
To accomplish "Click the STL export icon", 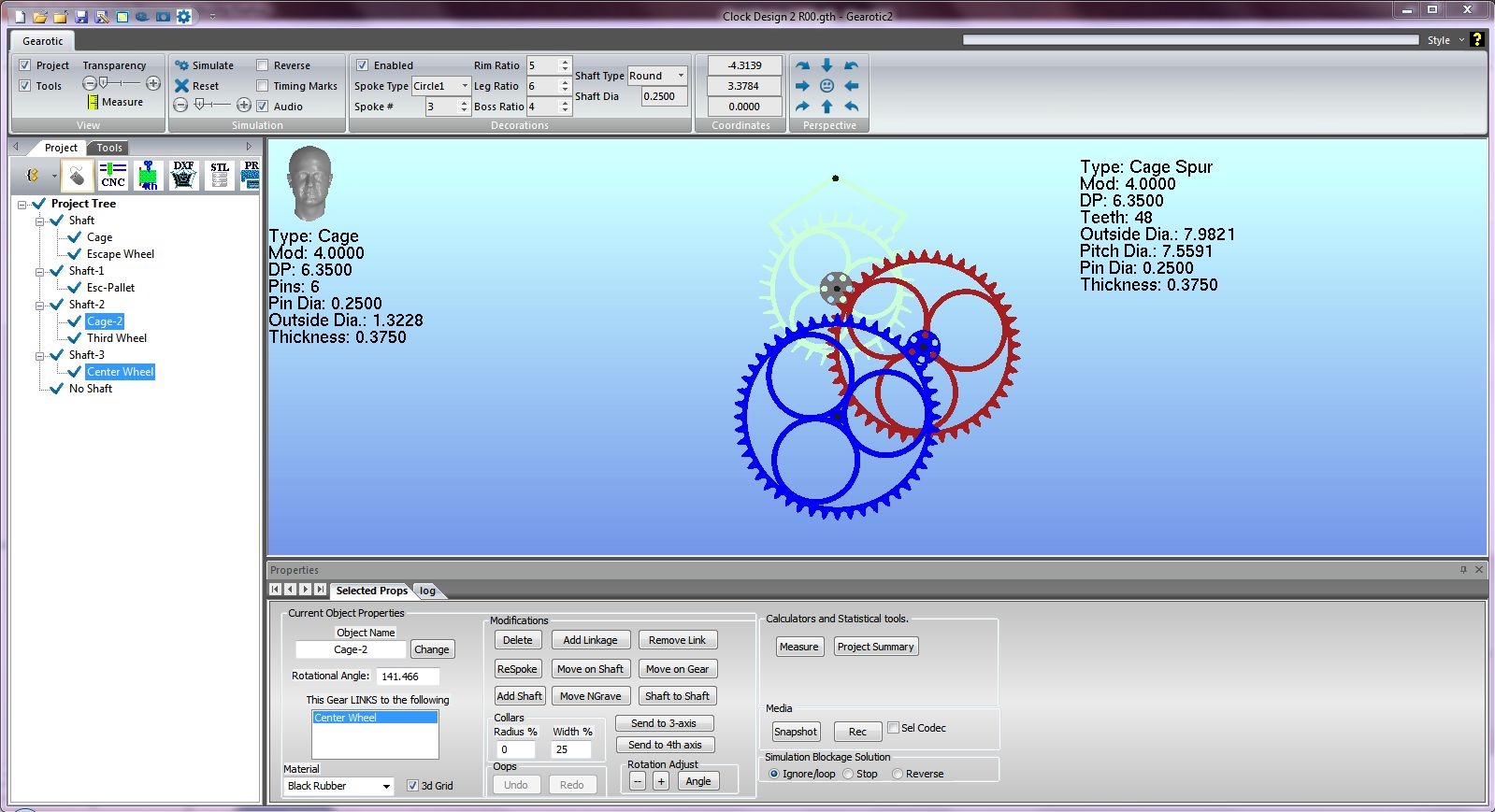I will (219, 175).
